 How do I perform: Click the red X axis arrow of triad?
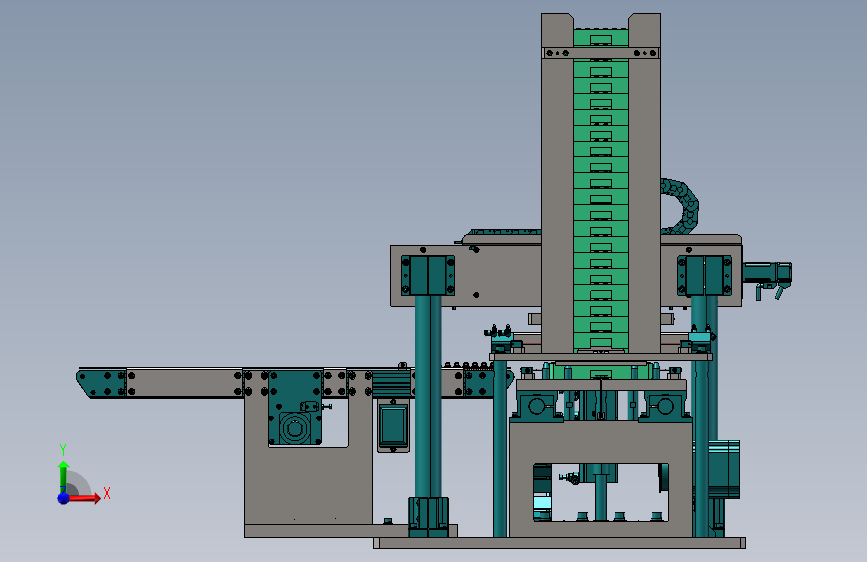pyautogui.click(x=84, y=498)
